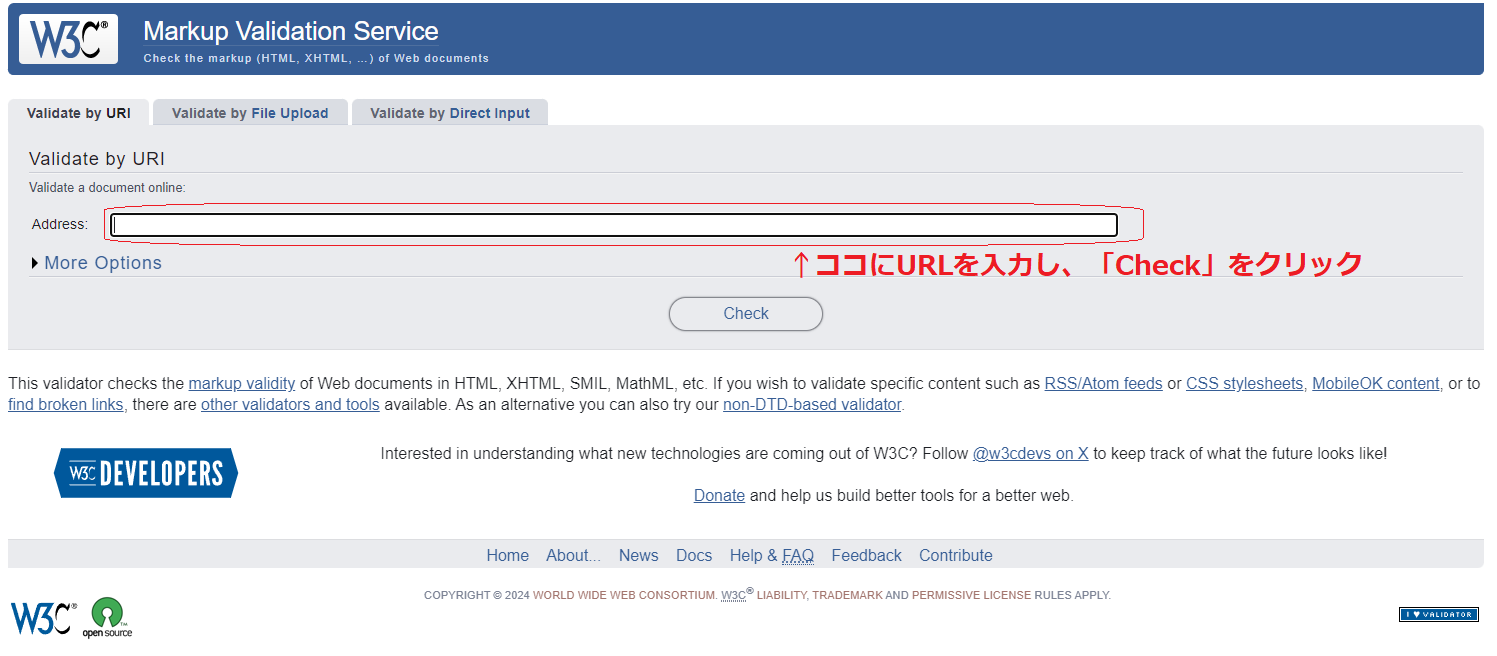Switch to the Validate by Direct Input tab
Screen dimensions: 1497x656
[x=449, y=112]
